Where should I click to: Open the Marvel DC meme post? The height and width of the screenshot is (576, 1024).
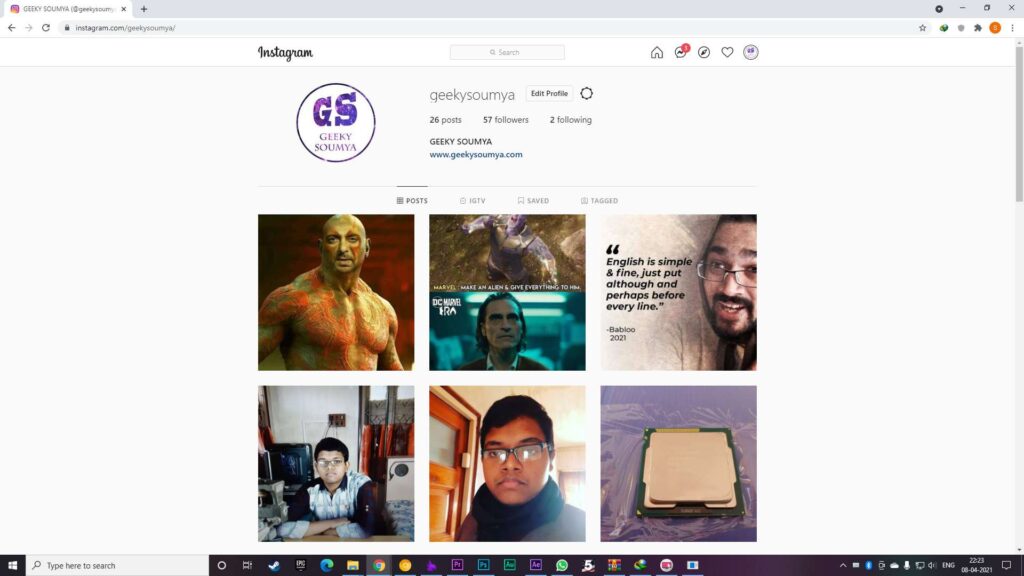(507, 292)
